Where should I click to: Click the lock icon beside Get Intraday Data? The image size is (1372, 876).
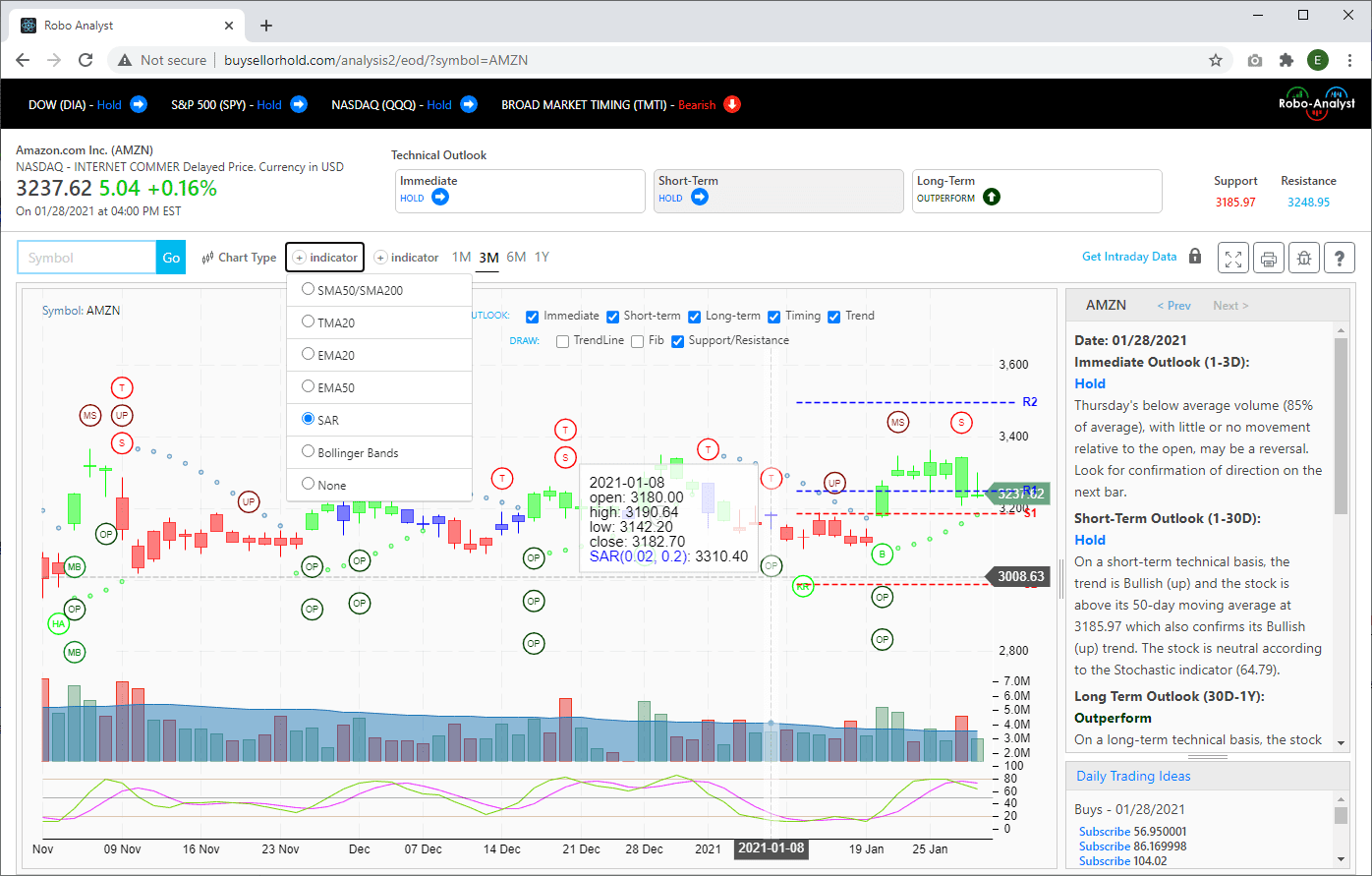(1195, 257)
